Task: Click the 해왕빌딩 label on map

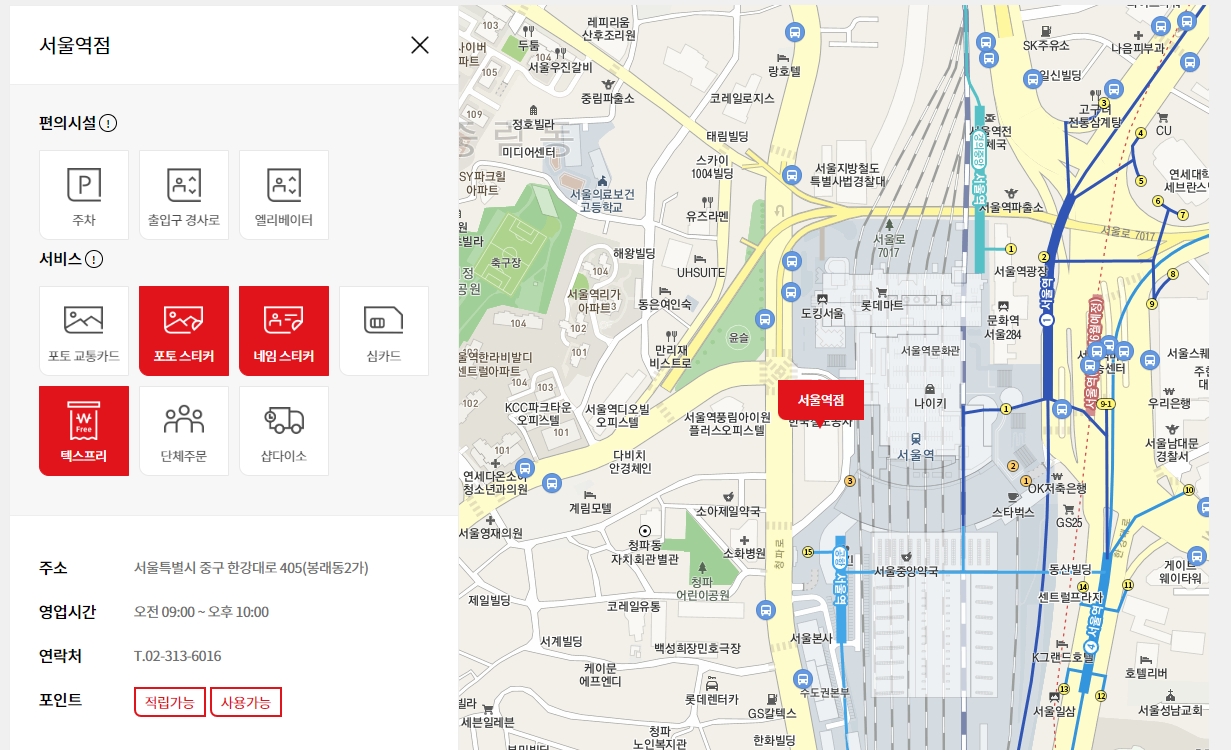Action: [x=633, y=253]
